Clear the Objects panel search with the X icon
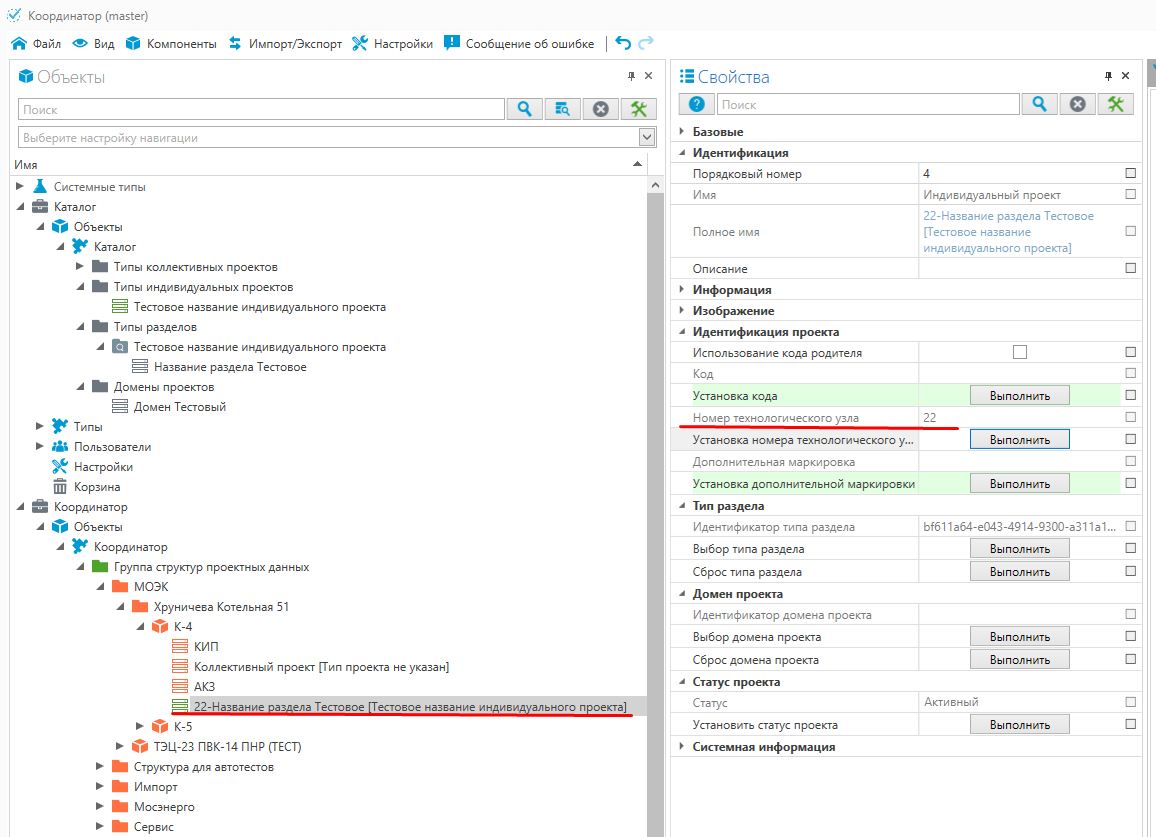Image resolution: width=1156 pixels, height=837 pixels. point(600,109)
